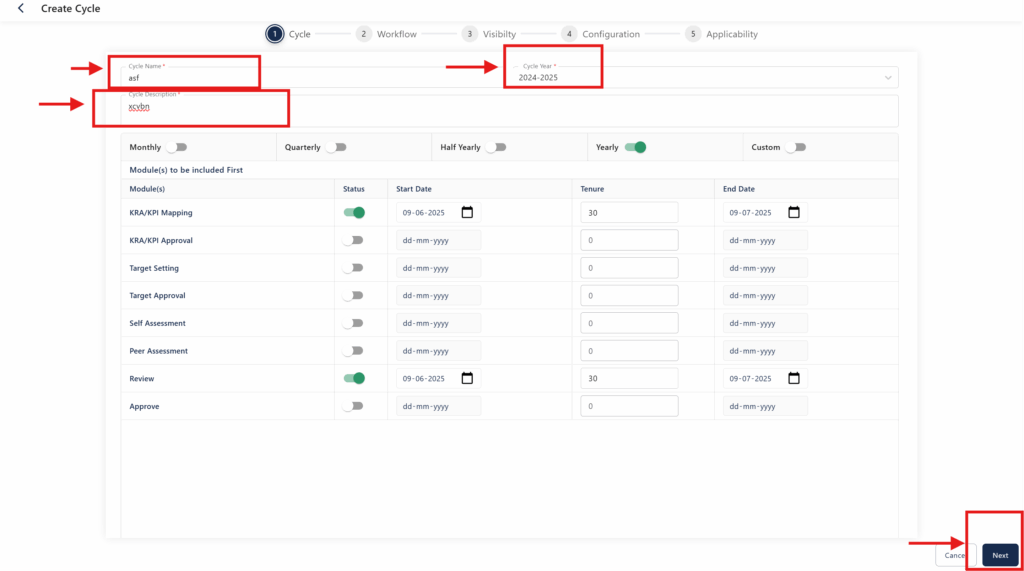Go back using the arrow beside Create Cycle
Screen dimensions: 1024x571
point(21,8)
